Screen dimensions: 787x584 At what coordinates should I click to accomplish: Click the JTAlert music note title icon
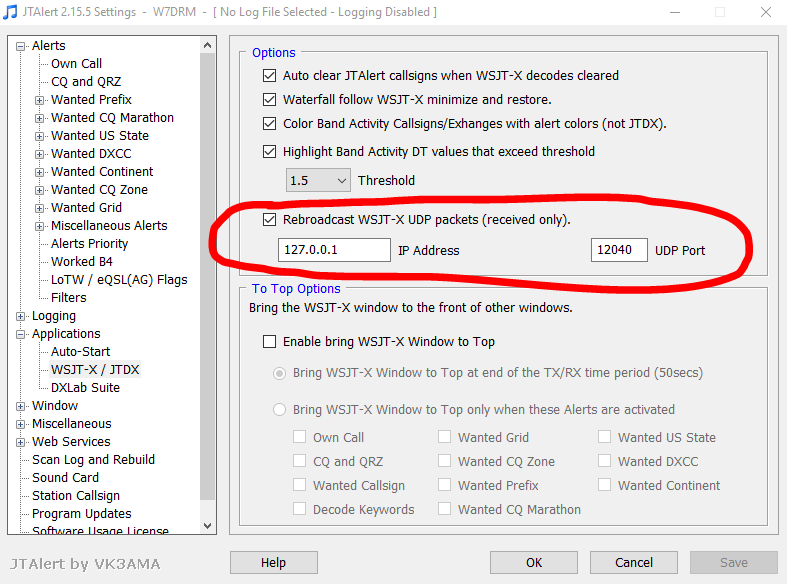click(x=10, y=12)
